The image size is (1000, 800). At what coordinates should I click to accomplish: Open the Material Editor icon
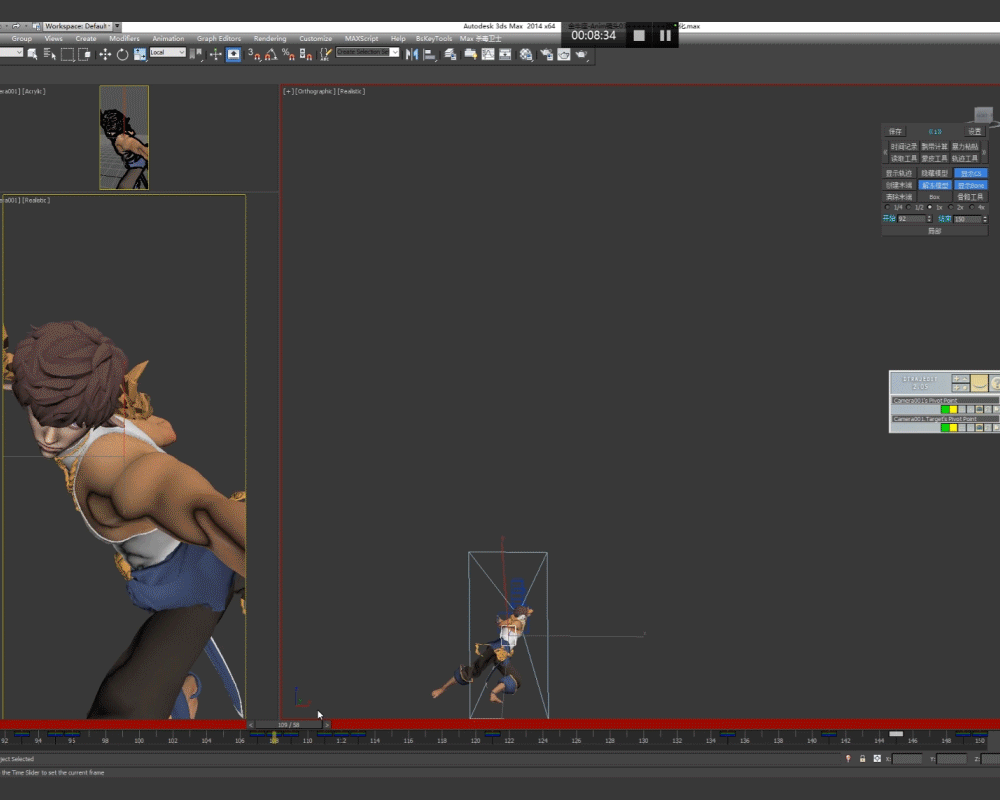(x=526, y=54)
